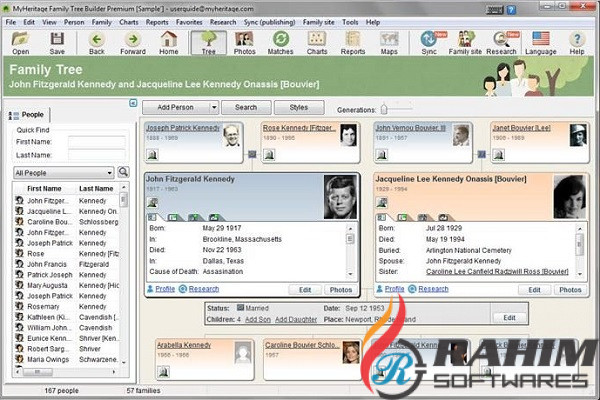Open the Home view in toolbar
Screen dimensions: 600x400
point(169,43)
